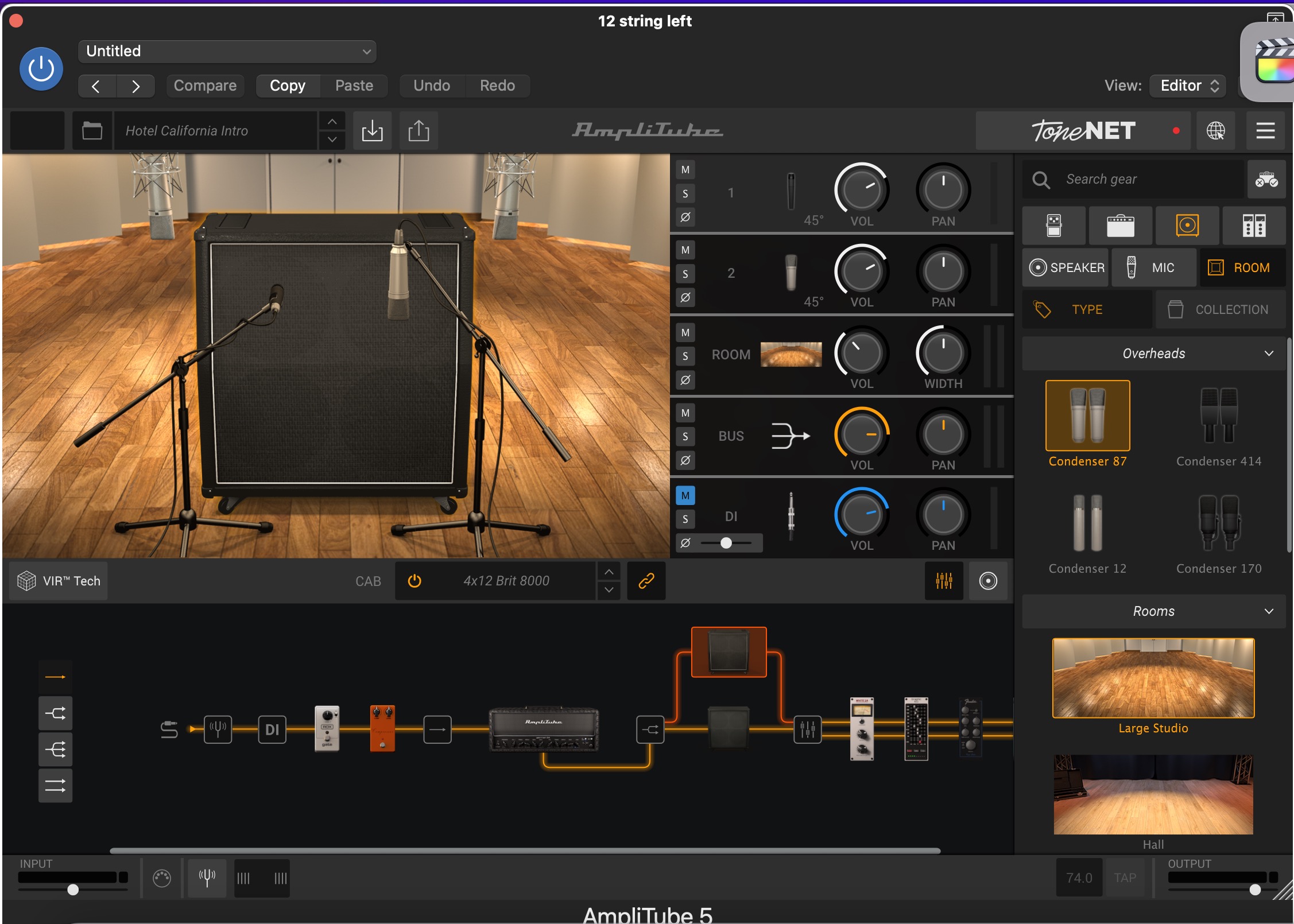Select the COLLECTION filter tab
Screen dimensions: 1294x924
(x=1221, y=309)
